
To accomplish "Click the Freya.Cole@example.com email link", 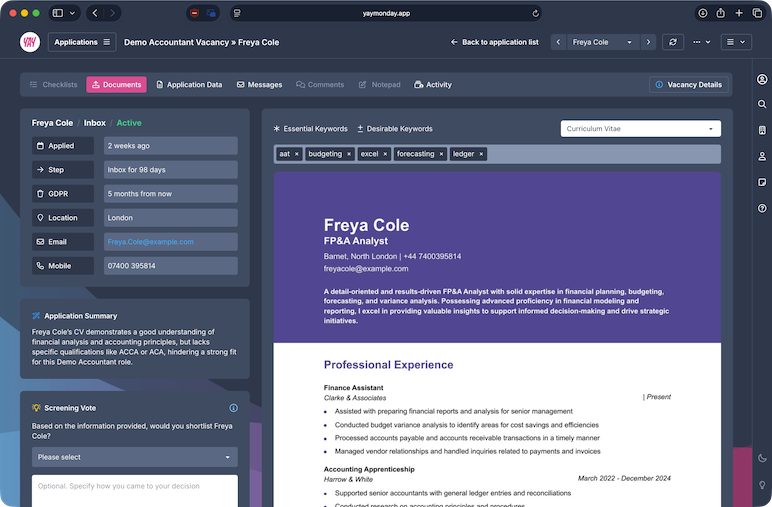I will (x=150, y=242).
